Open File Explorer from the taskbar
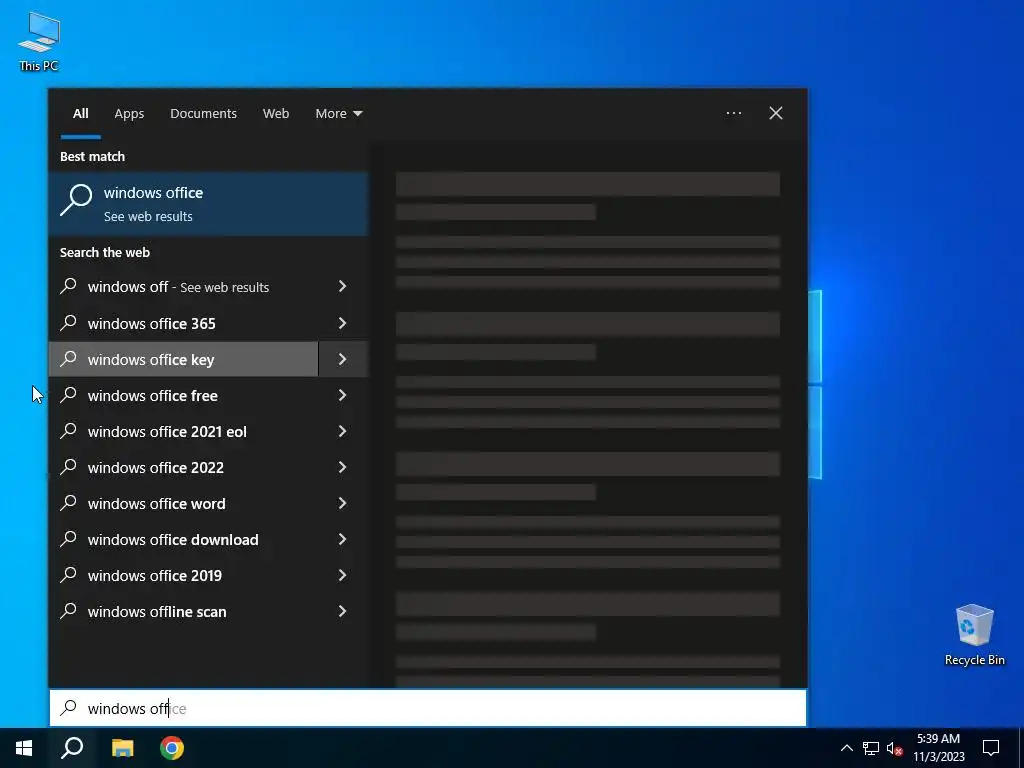Image resolution: width=1024 pixels, height=768 pixels. tap(122, 748)
